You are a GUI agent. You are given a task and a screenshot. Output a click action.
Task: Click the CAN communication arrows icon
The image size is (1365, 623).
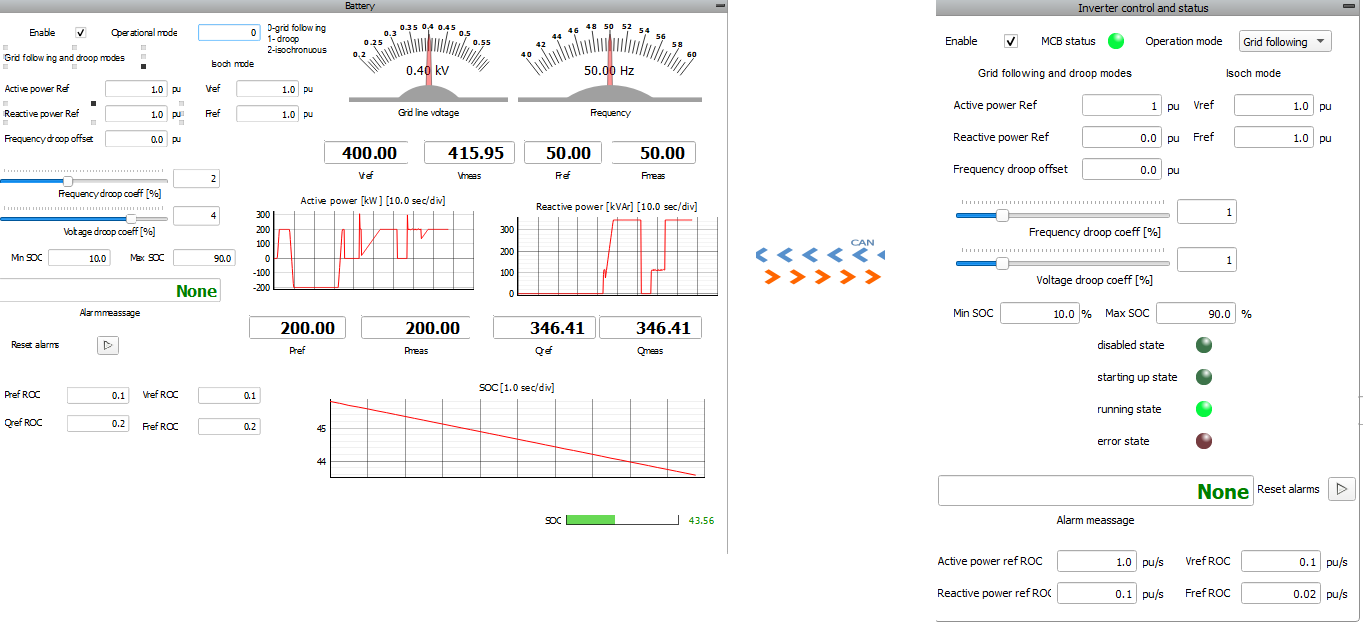(819, 265)
